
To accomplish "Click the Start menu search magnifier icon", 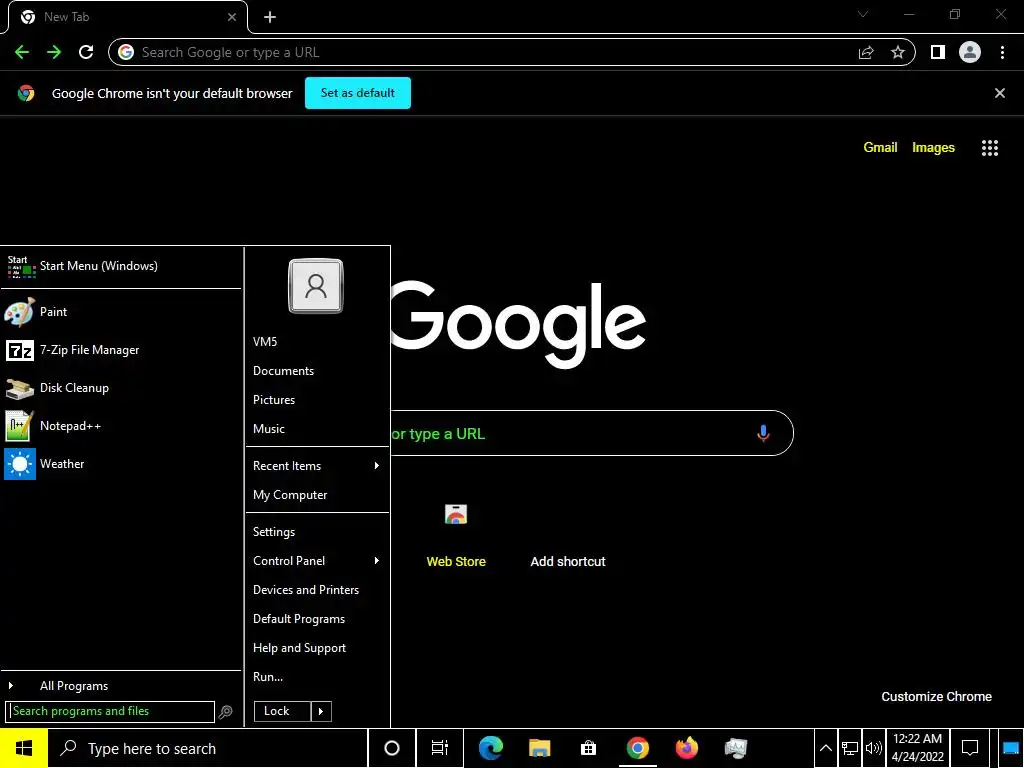I will (x=226, y=712).
